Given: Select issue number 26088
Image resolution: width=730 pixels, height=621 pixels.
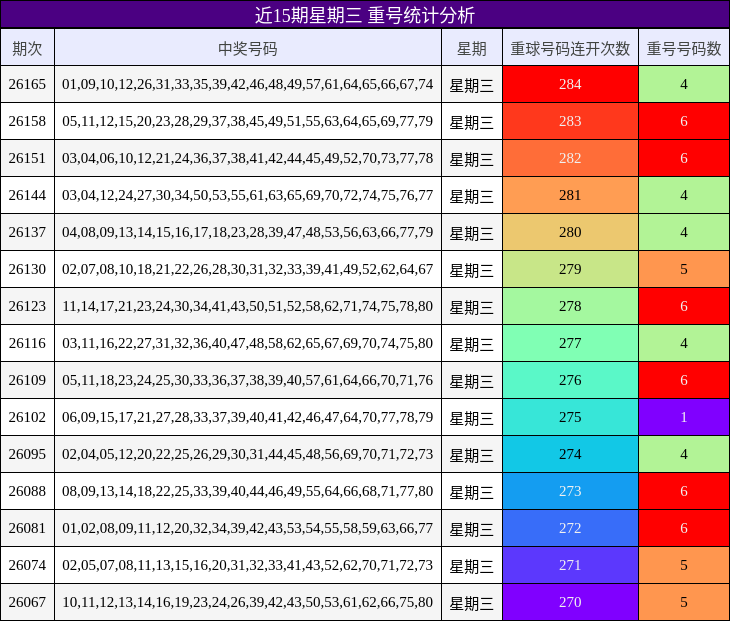Looking at the screenshot, I should click(x=27, y=491).
